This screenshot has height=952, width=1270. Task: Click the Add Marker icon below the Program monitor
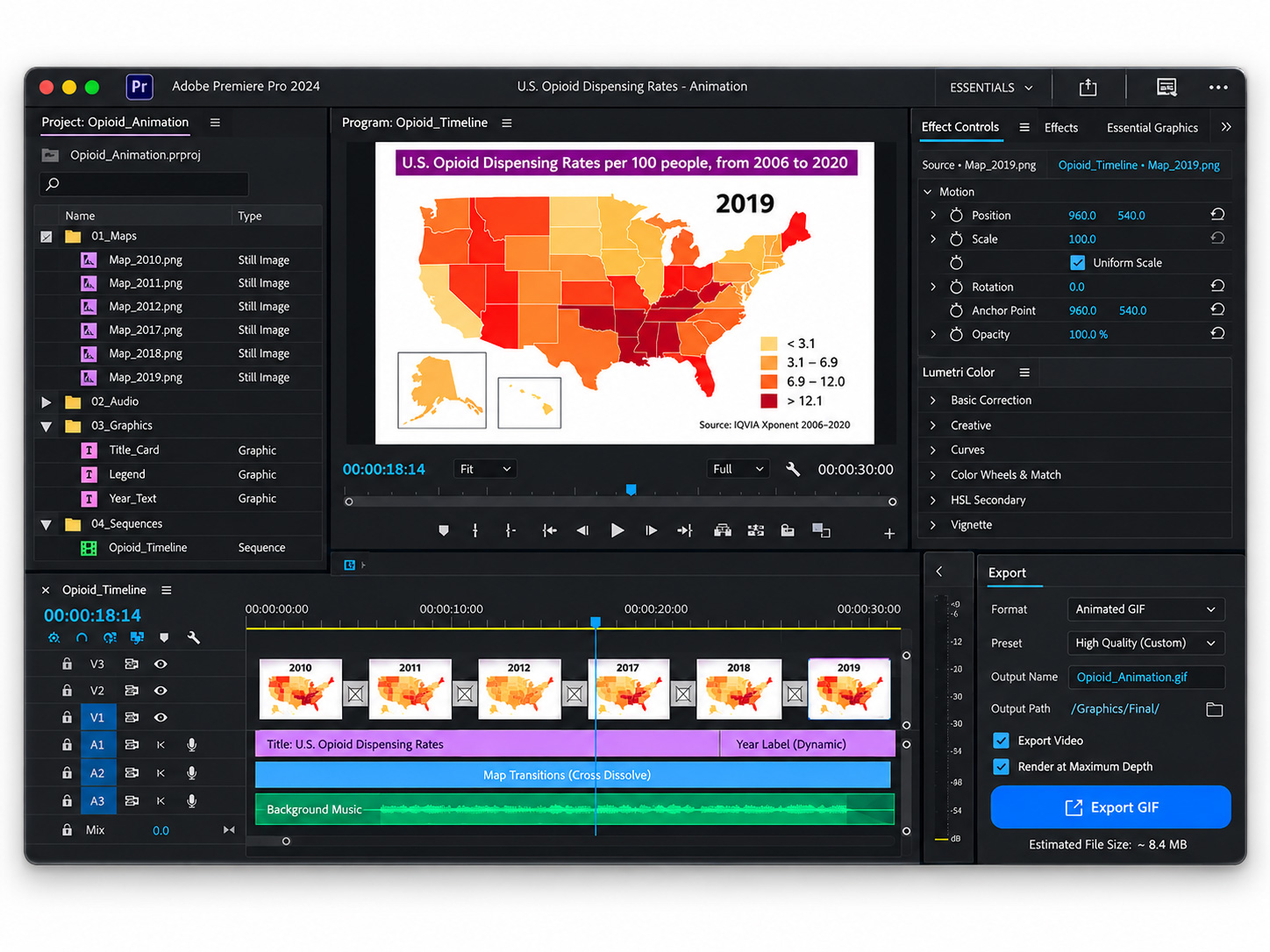click(x=444, y=530)
